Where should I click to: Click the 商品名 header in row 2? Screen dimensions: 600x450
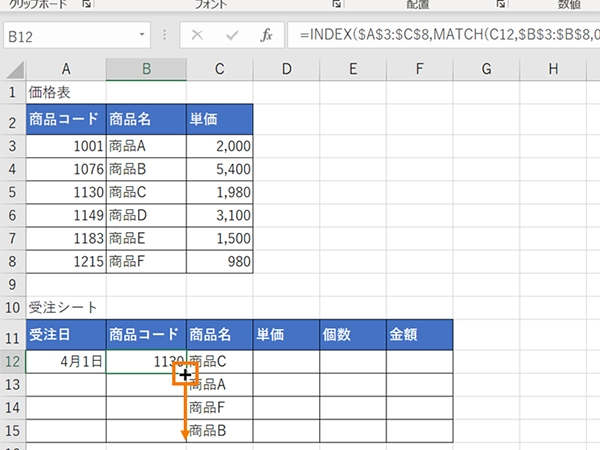(x=146, y=119)
